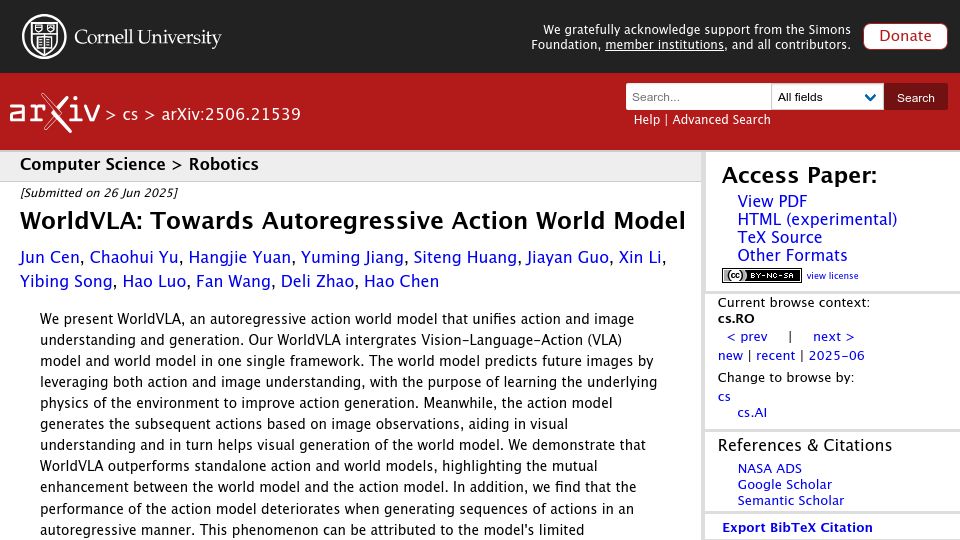Open author Hao Luo's link
Screen dimensions: 960x540
[x=154, y=281]
